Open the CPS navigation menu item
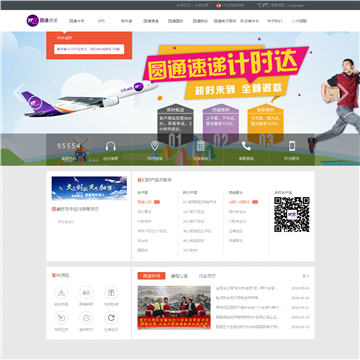 (x=101, y=21)
